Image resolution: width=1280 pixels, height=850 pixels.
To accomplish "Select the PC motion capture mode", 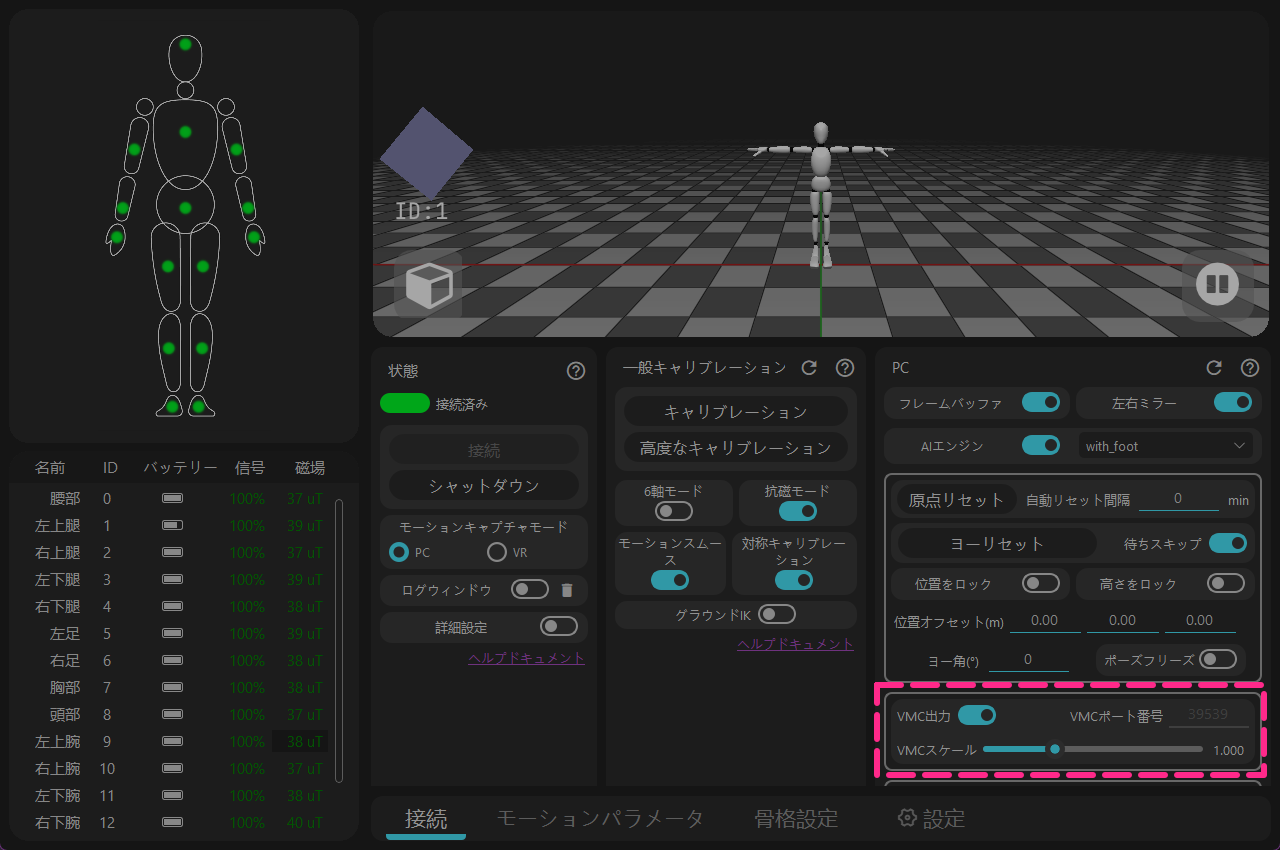I will 399,552.
